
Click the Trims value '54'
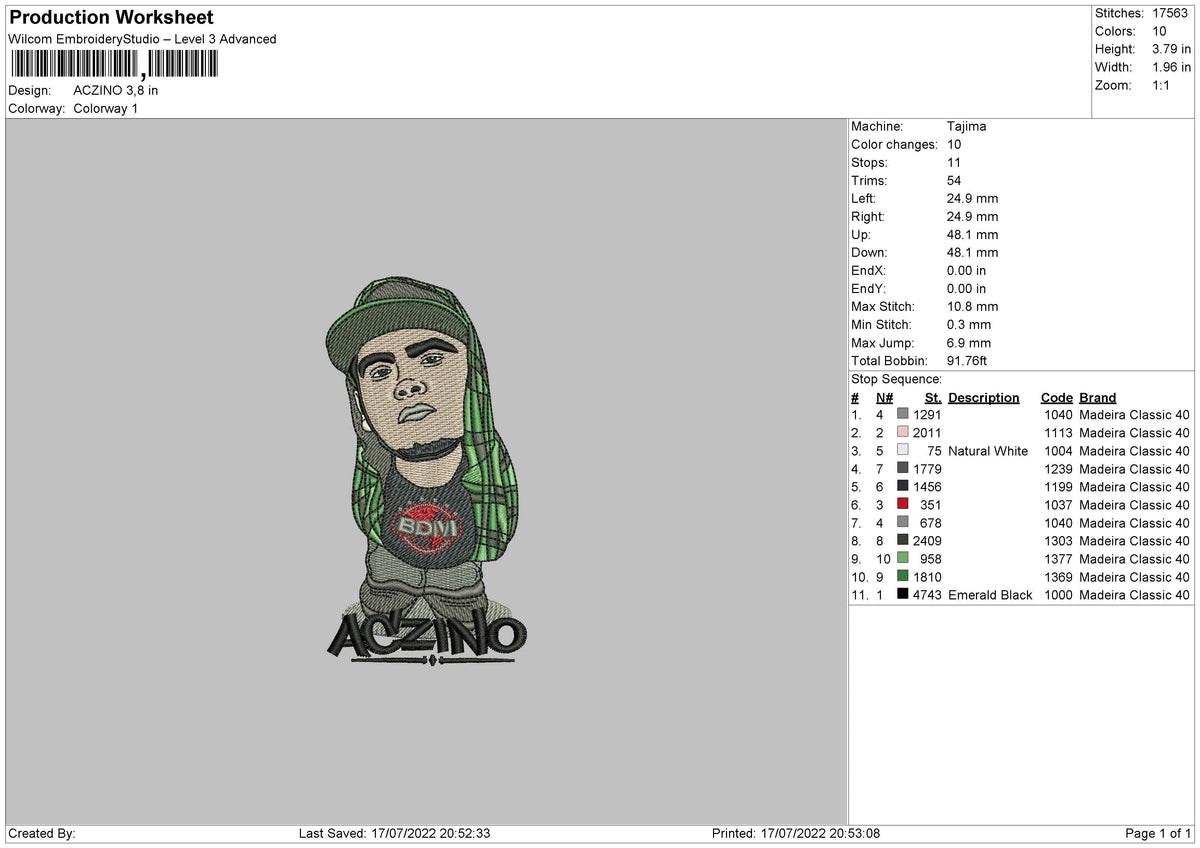click(x=954, y=180)
